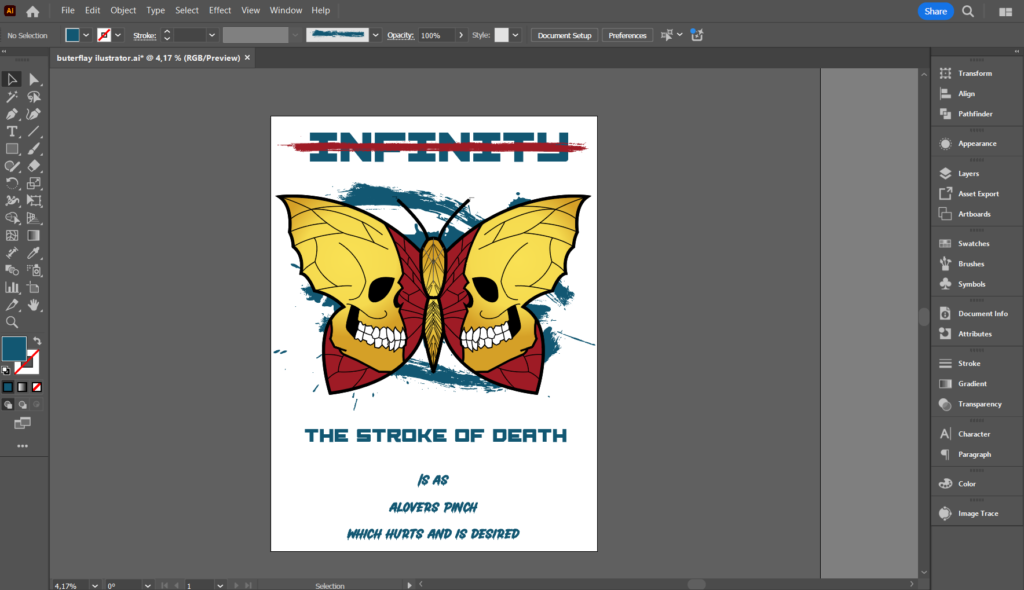
Task: Select the Direct Selection tool
Action: 34,79
